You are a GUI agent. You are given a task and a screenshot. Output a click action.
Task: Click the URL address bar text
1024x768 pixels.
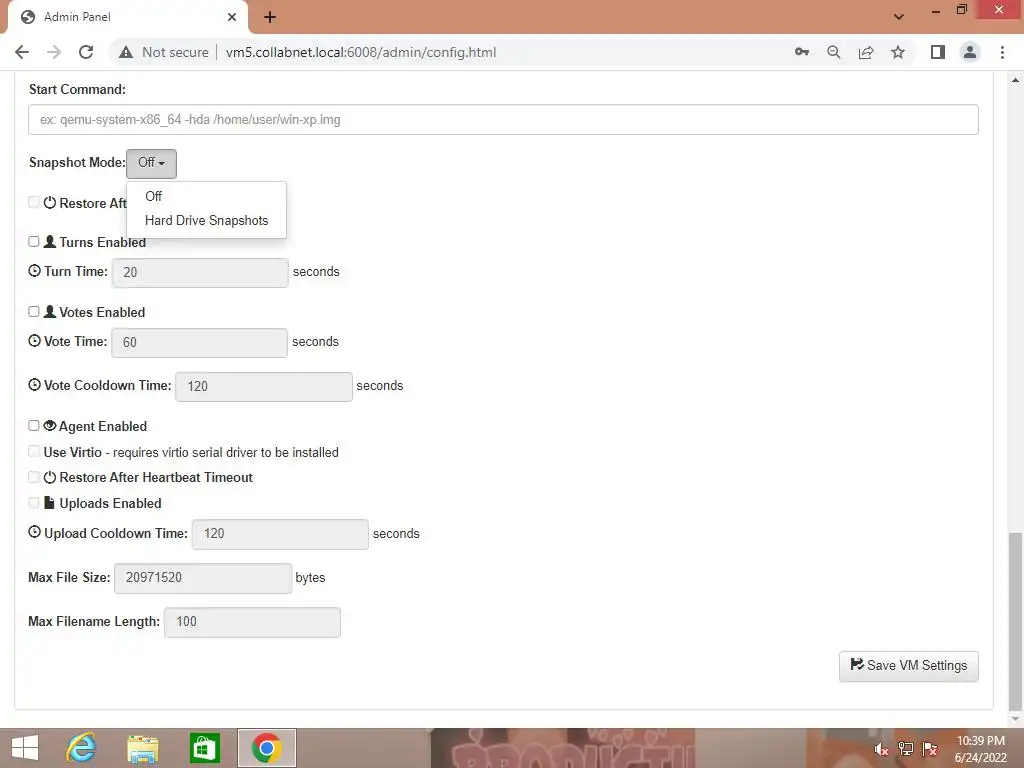point(360,52)
